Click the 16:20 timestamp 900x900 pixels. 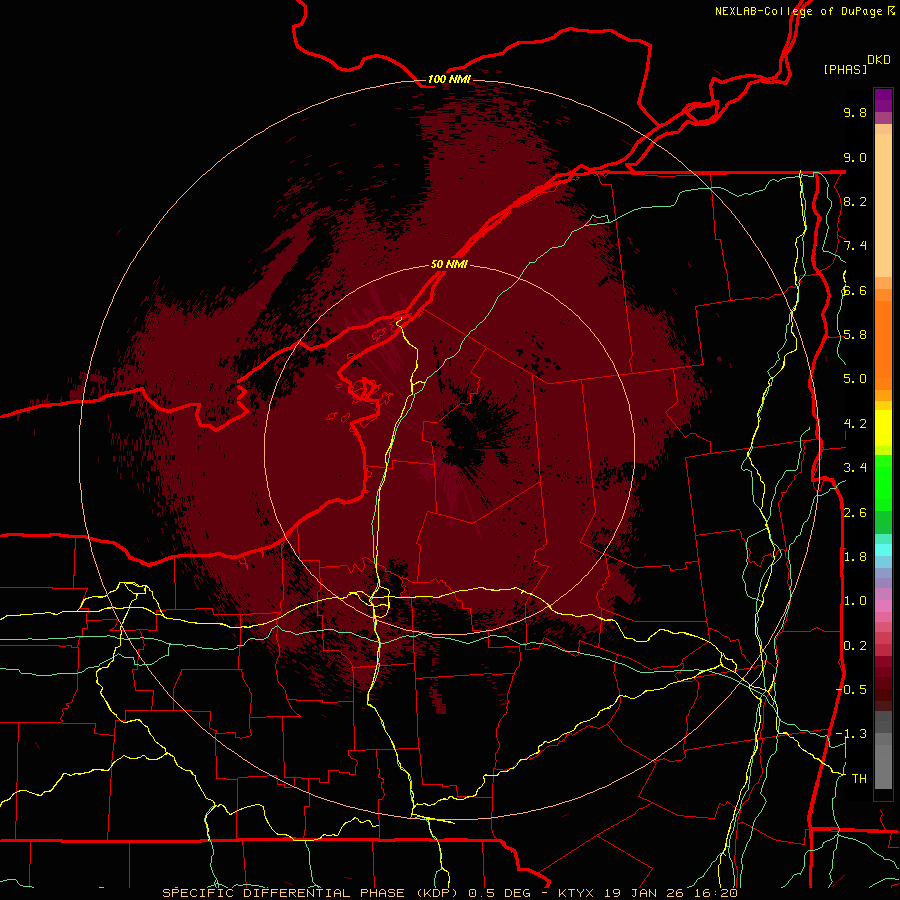[x=715, y=893]
